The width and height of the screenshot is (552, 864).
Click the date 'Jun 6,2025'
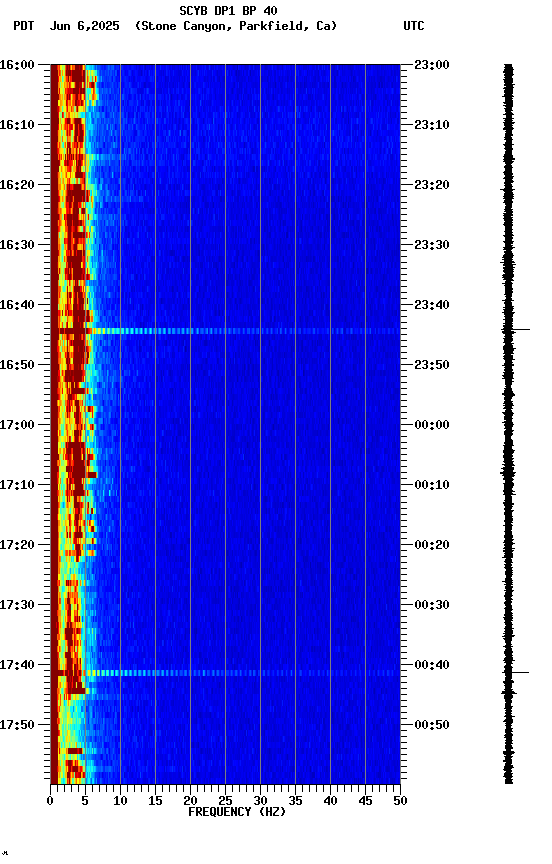[84, 26]
